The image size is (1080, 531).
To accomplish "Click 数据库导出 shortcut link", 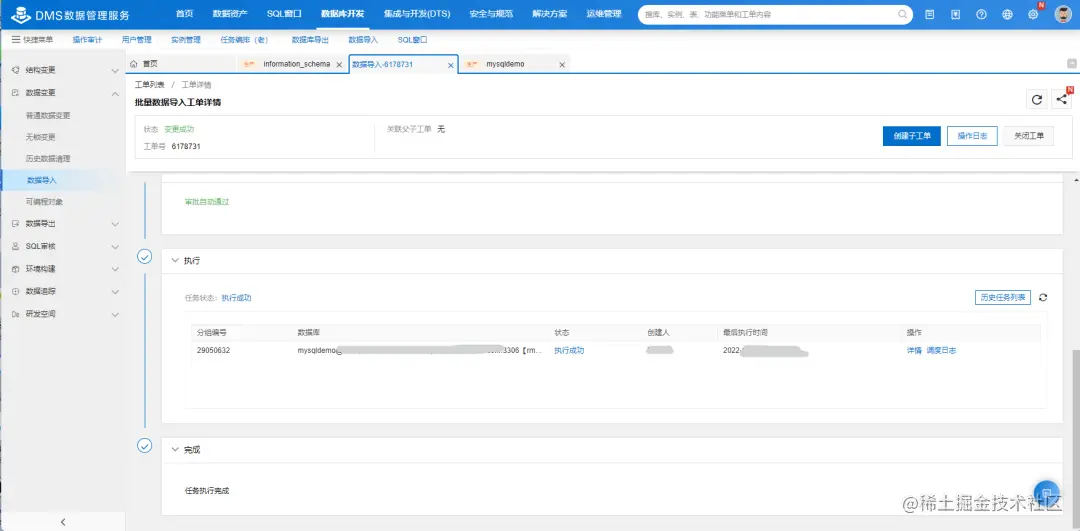I will 310,40.
